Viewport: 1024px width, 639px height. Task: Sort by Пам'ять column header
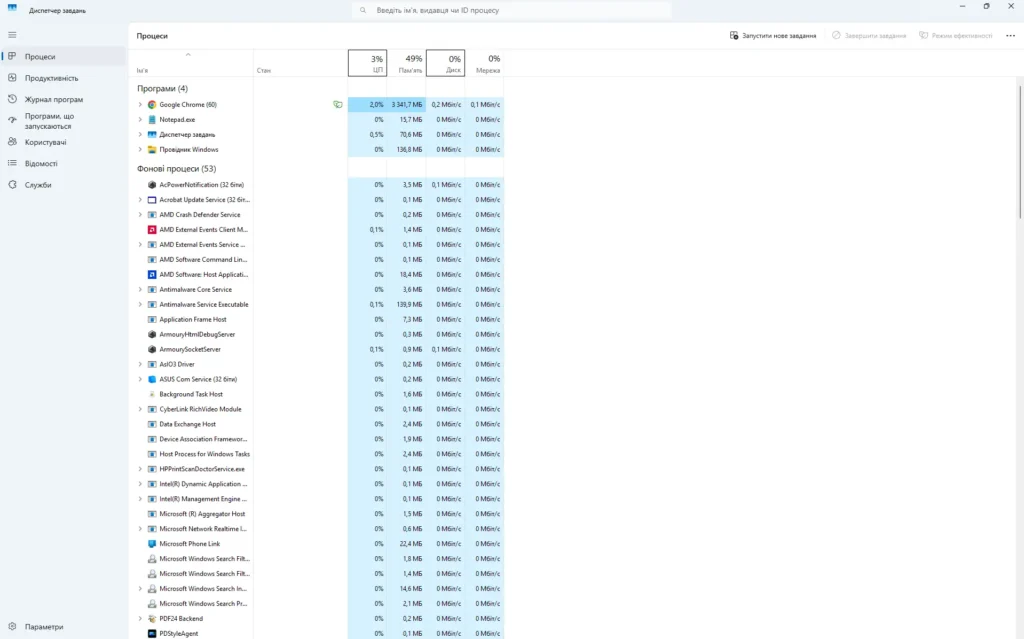(406, 63)
